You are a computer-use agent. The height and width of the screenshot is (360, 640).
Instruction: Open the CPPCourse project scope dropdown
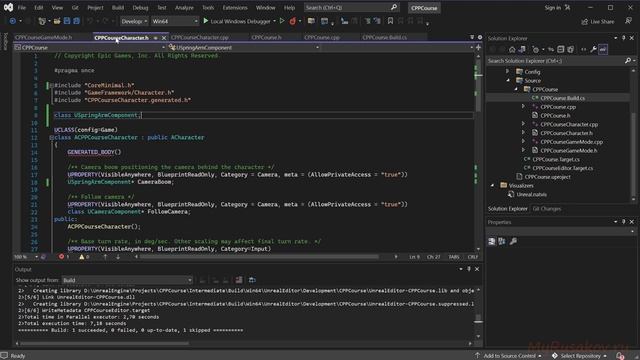click(x=90, y=48)
